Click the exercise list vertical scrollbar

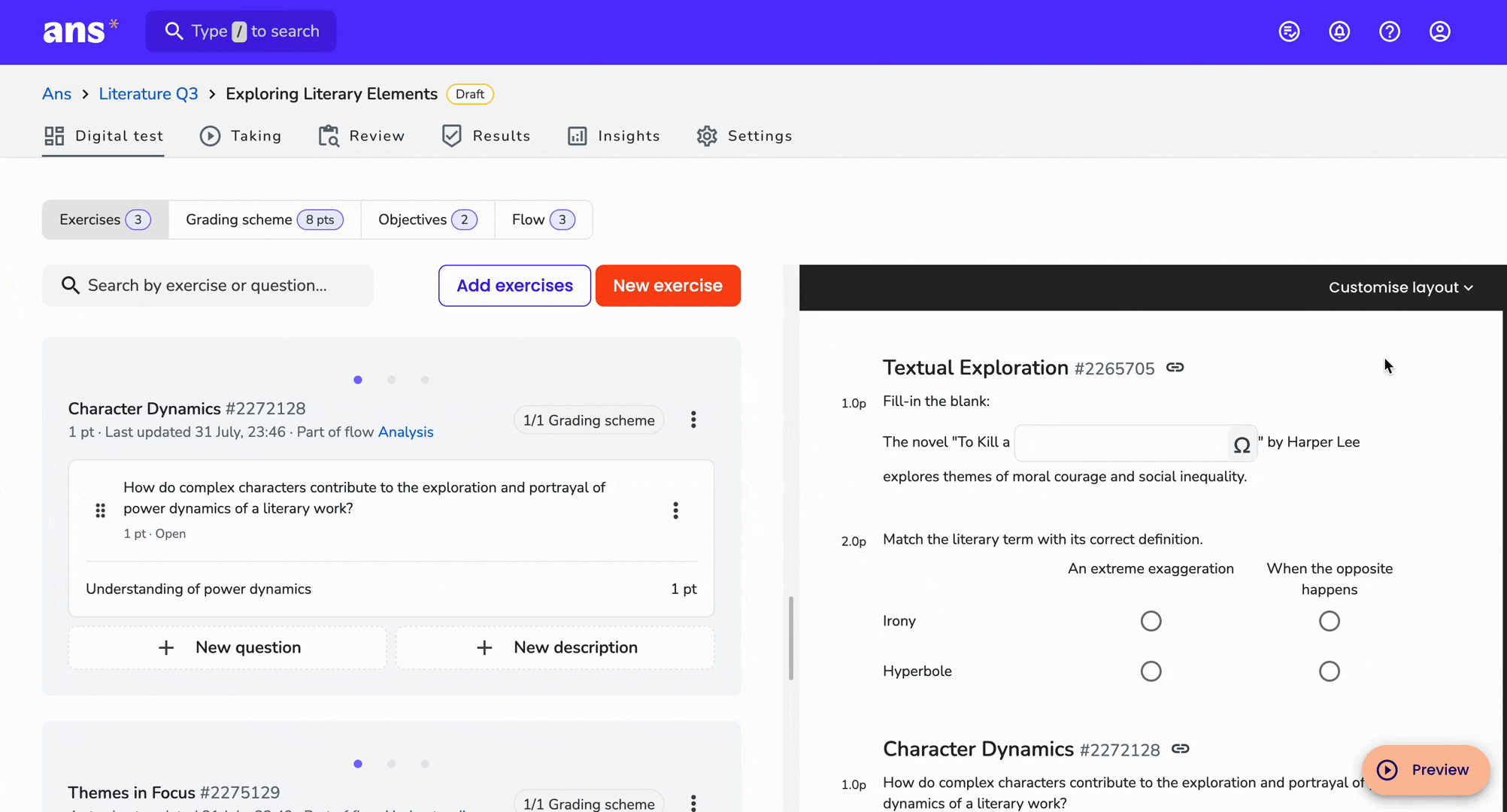pos(791,638)
